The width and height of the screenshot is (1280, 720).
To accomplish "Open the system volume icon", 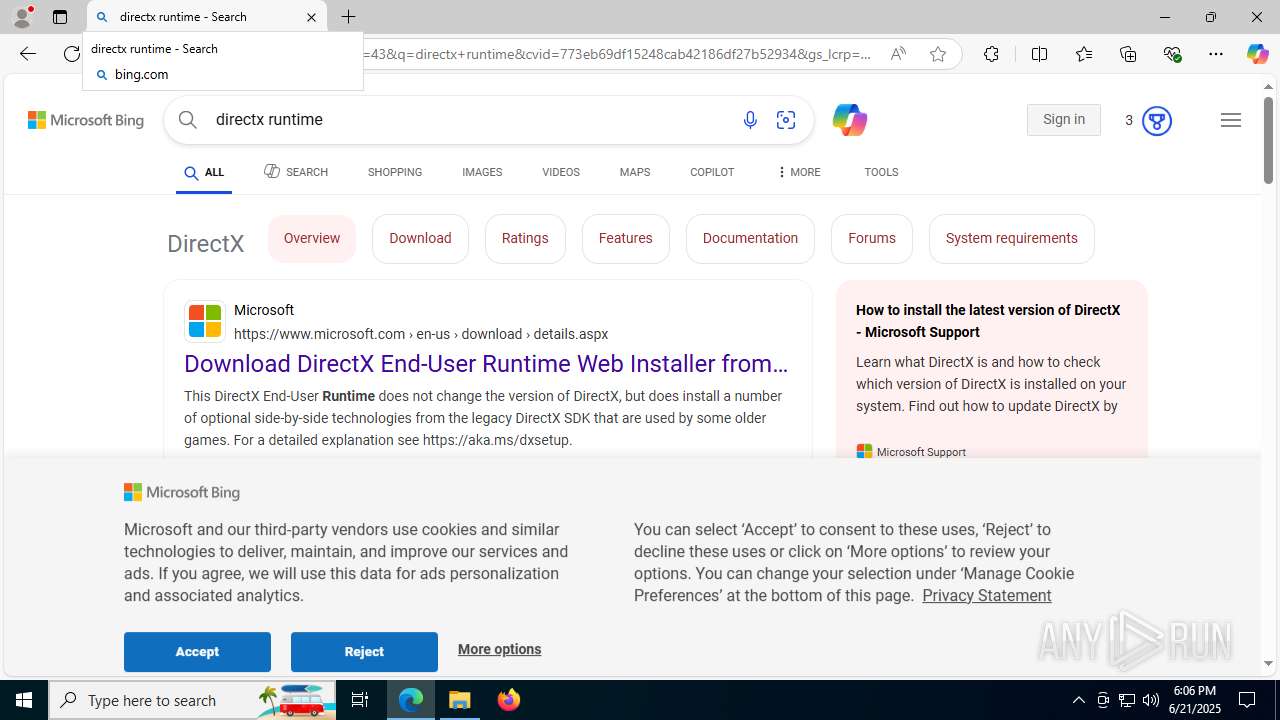I will 1151,700.
